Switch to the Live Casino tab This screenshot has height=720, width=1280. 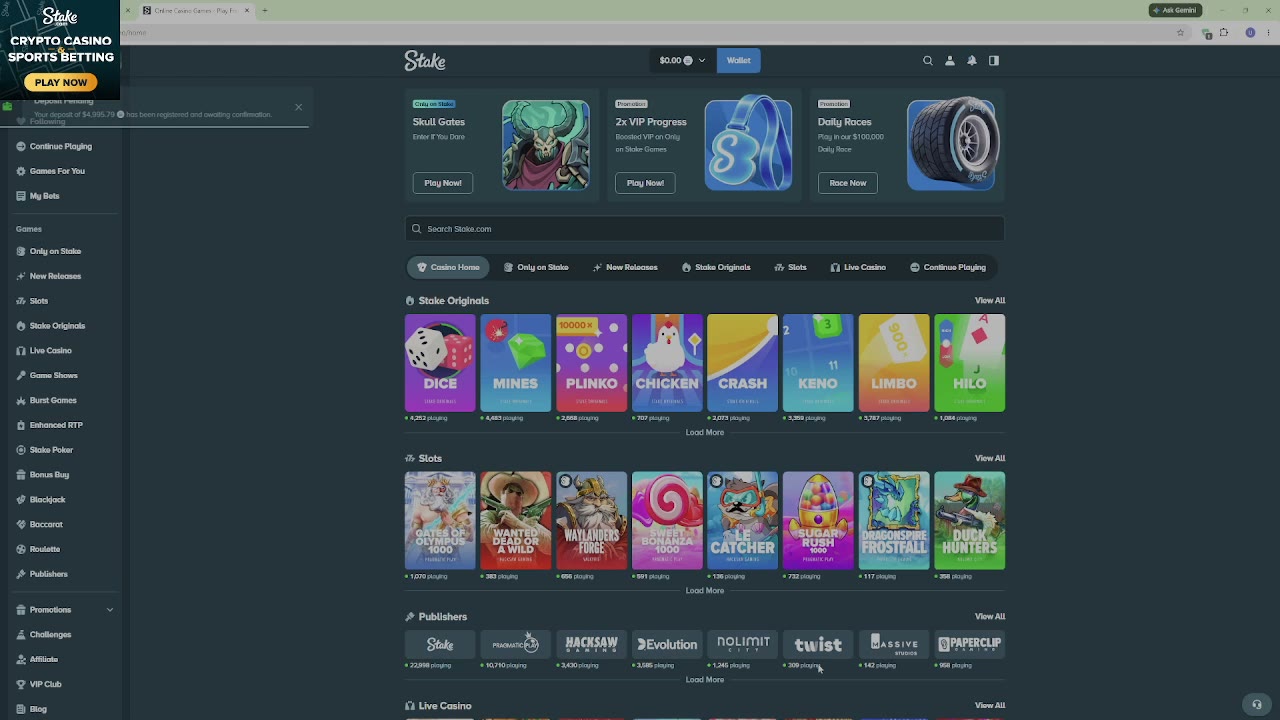click(858, 267)
